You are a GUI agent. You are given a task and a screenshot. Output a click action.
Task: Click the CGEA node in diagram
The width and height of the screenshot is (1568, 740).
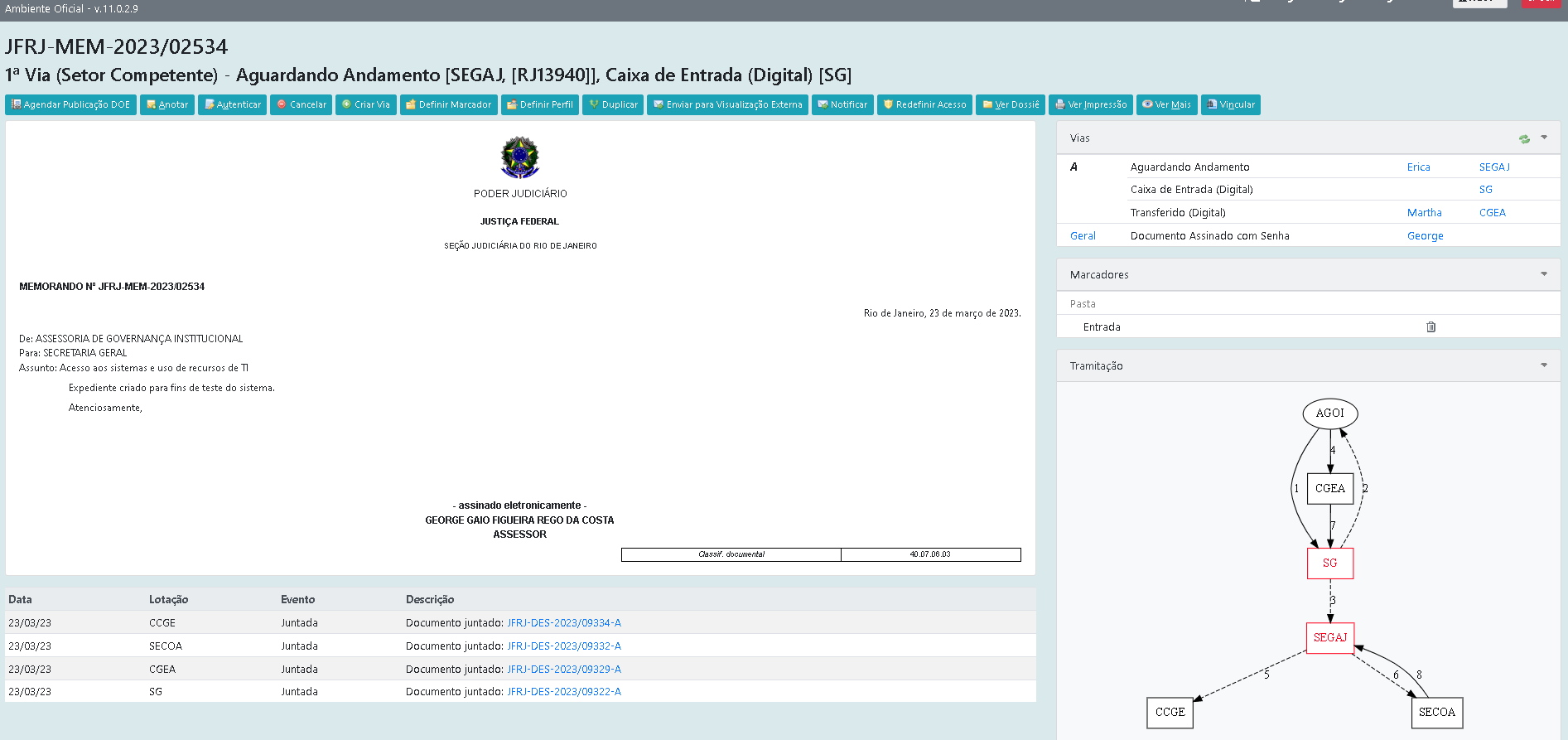point(1330,488)
